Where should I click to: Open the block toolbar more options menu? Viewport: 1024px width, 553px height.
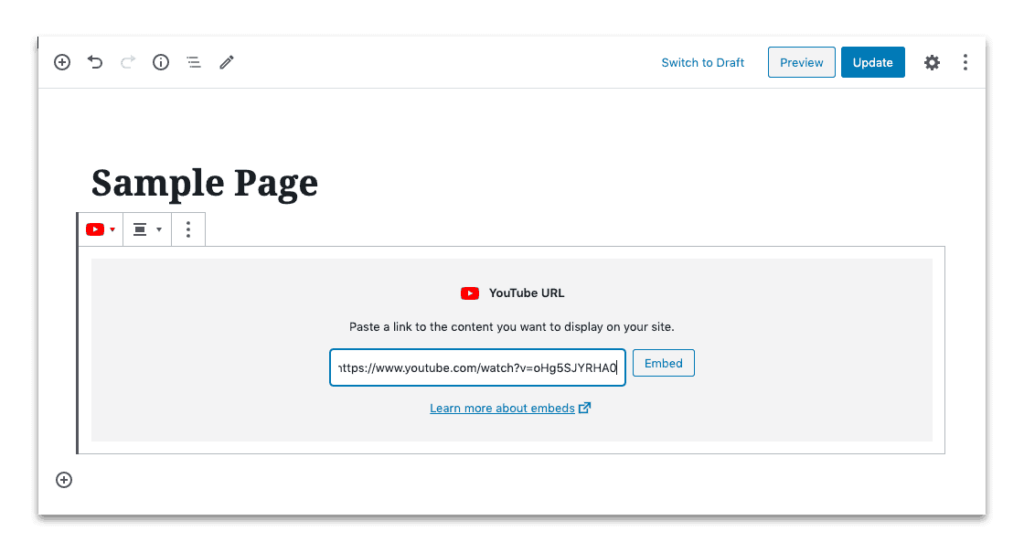click(188, 229)
